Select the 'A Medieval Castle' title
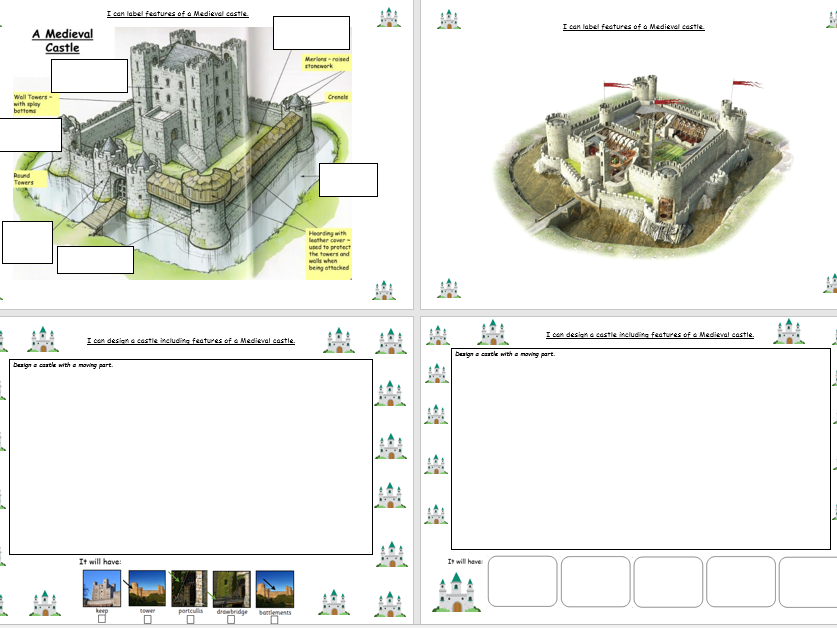Image resolution: width=837 pixels, height=628 pixels. 62,41
